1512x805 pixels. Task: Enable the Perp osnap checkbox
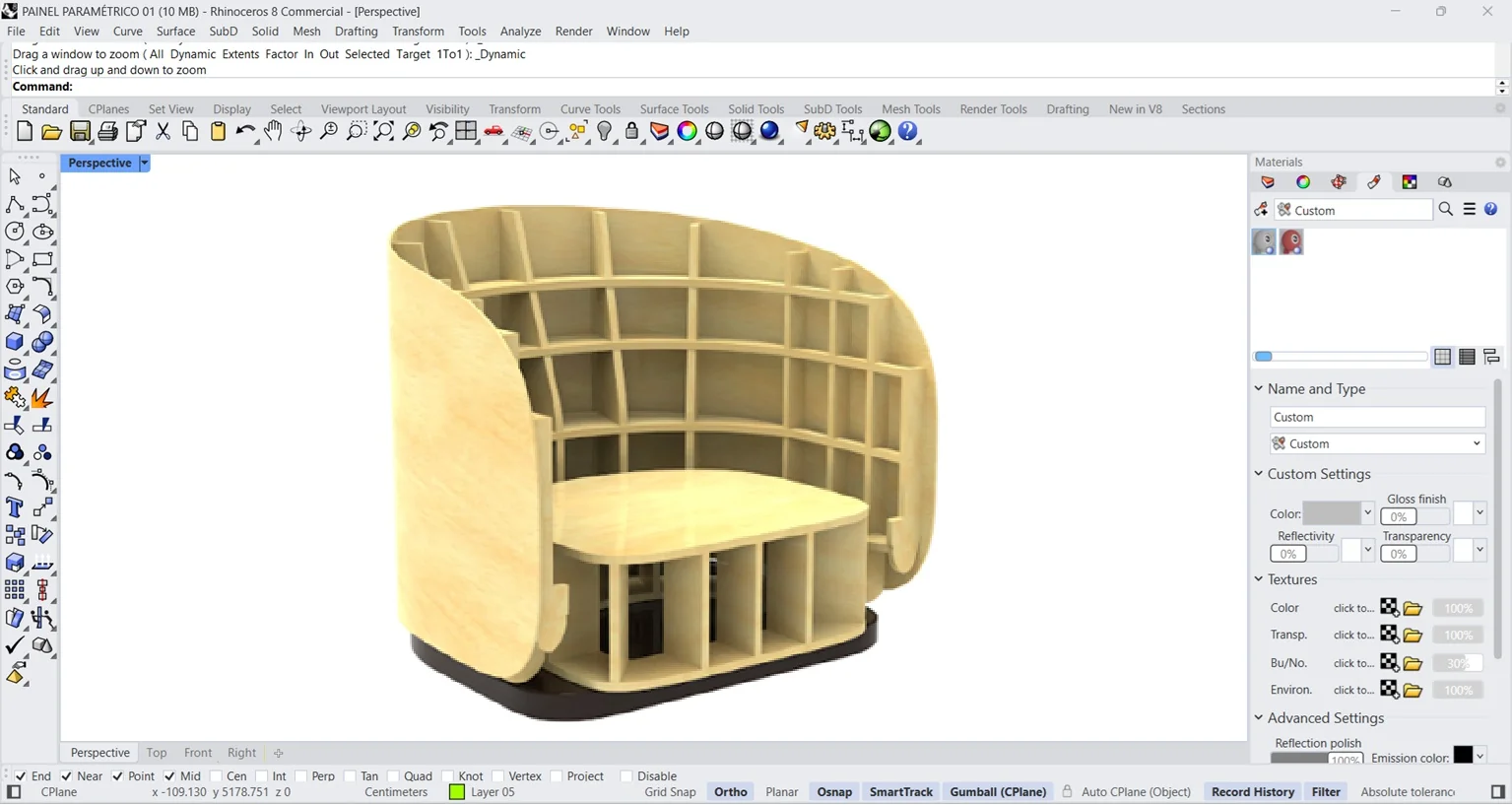pos(301,776)
